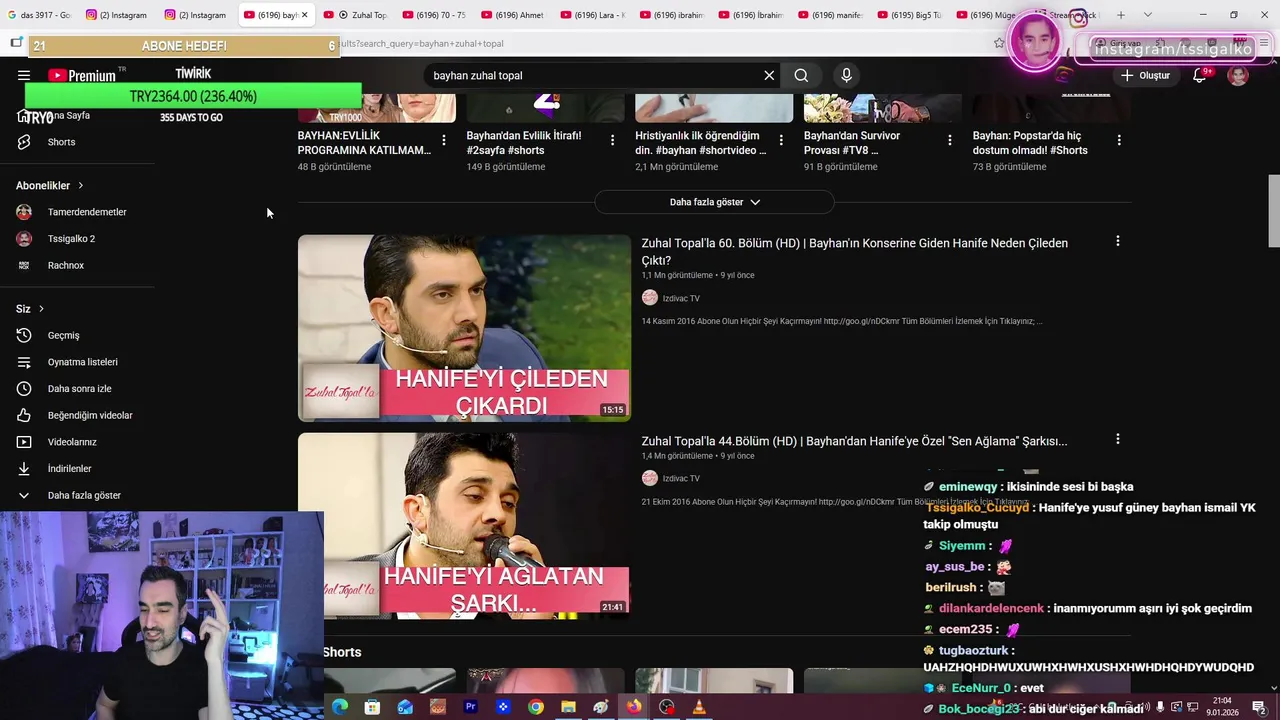Viewport: 1280px width, 720px height.
Task: Open the Windows notification center icon
Action: coord(1259,707)
